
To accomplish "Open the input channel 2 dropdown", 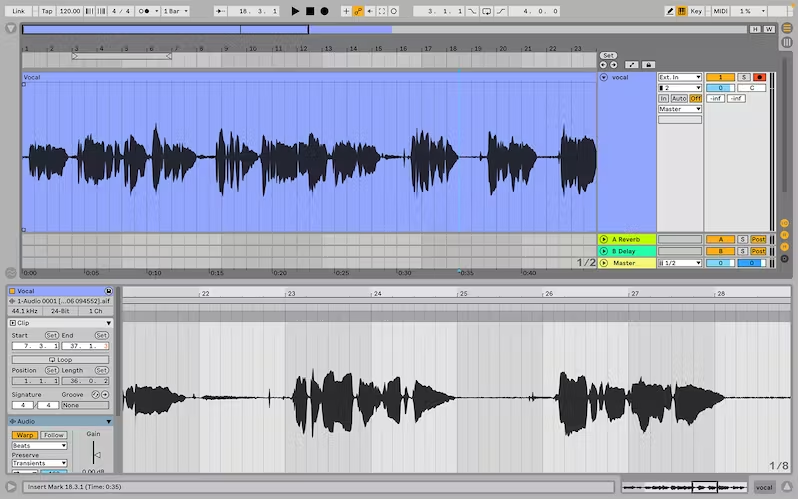I will tap(680, 88).
